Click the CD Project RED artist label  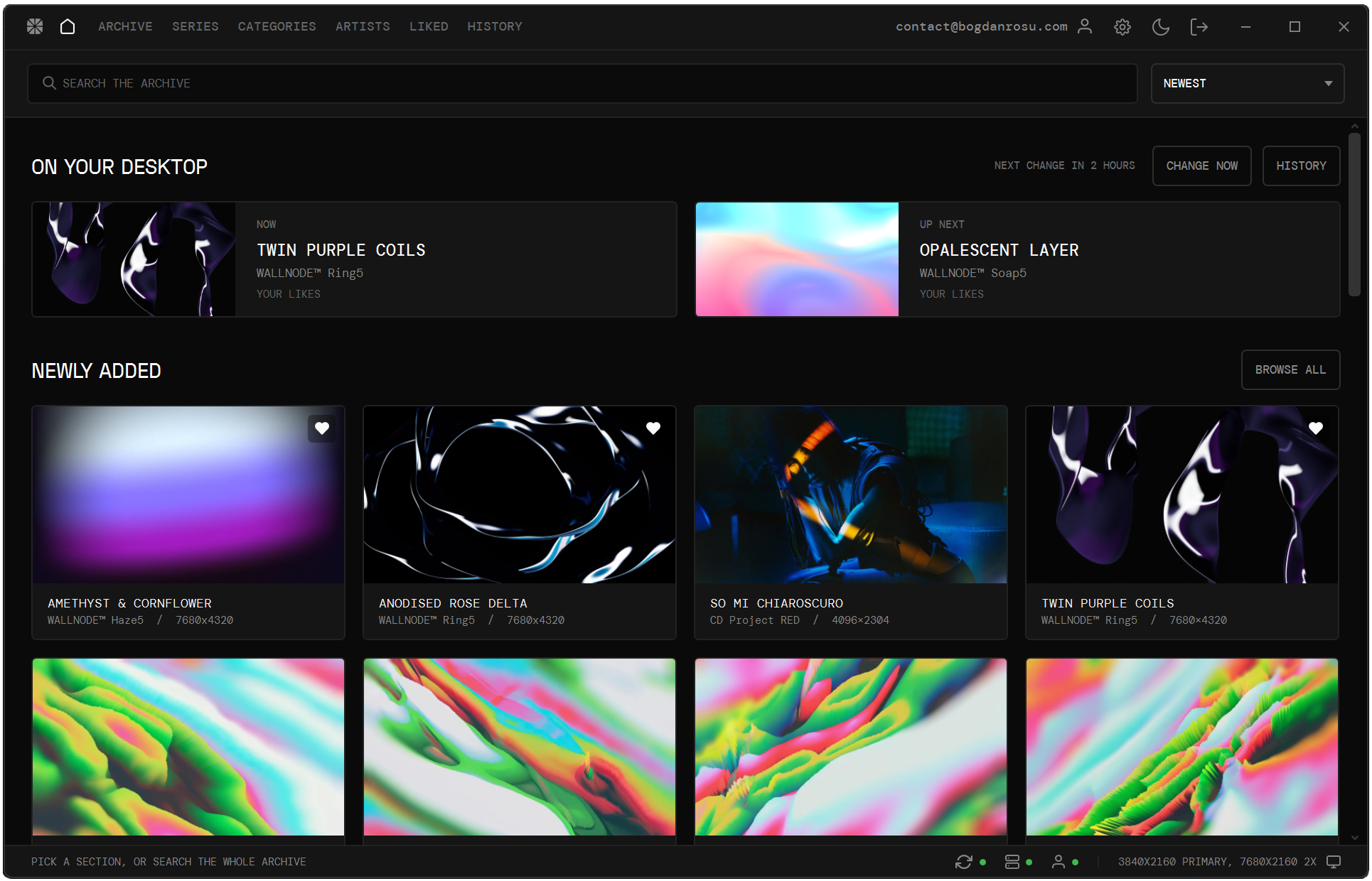[x=755, y=620]
